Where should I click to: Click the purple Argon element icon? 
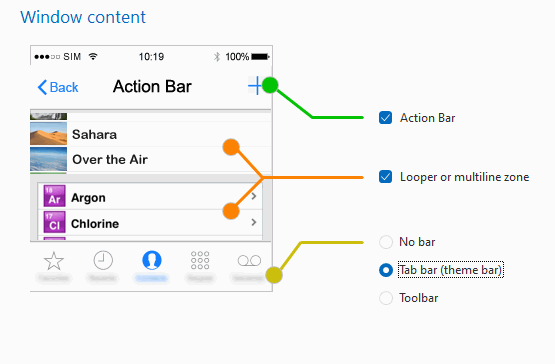55,196
